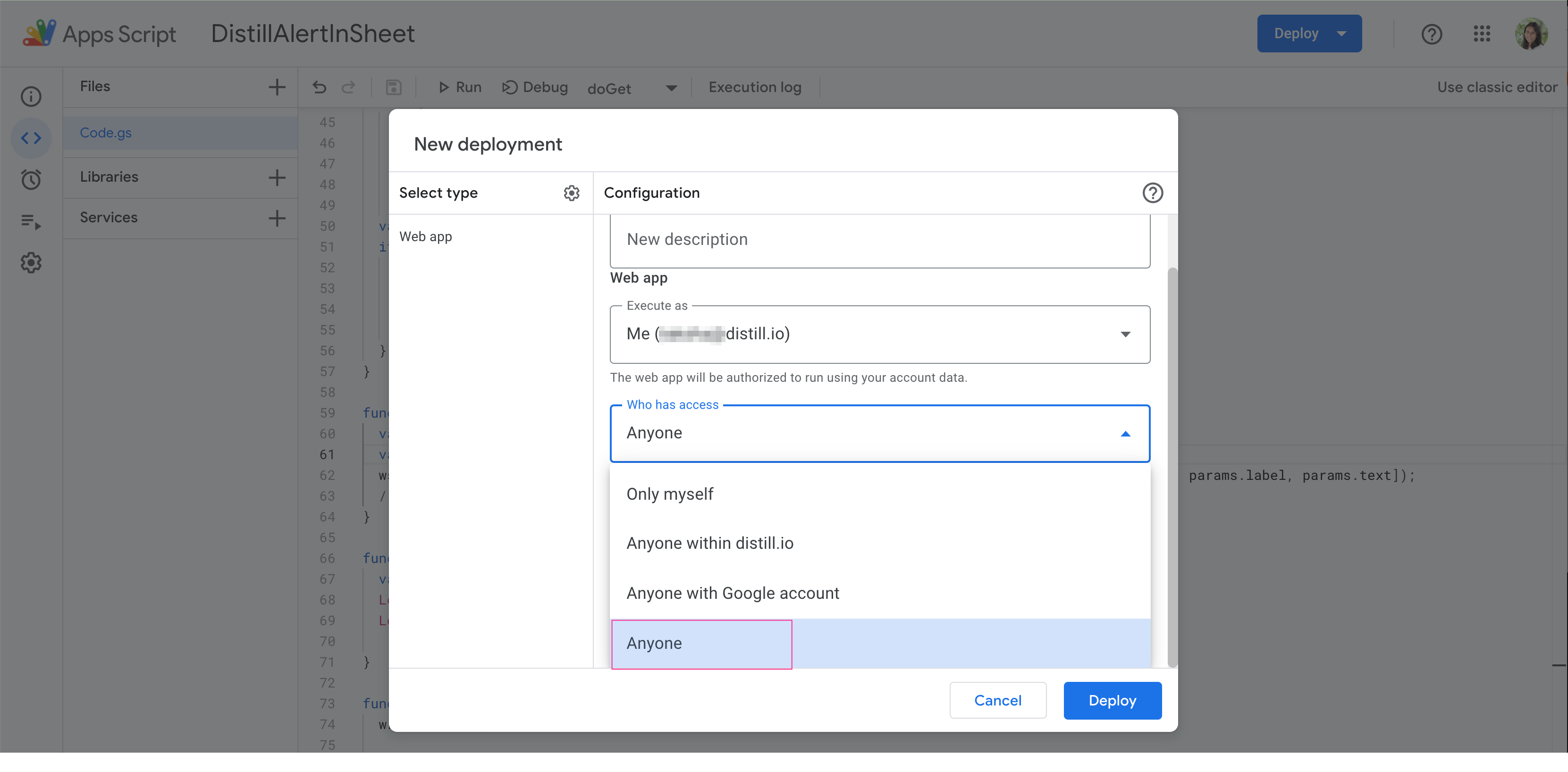Screen dimensions: 1568x772
Task: Cancel the new deployment
Action: coord(998,700)
